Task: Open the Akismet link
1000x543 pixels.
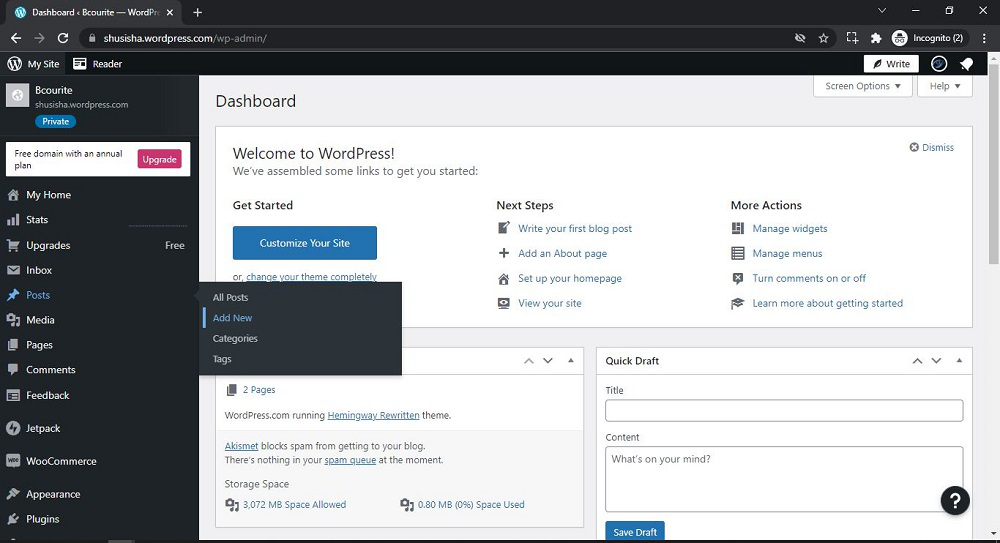Action: pyautogui.click(x=241, y=446)
